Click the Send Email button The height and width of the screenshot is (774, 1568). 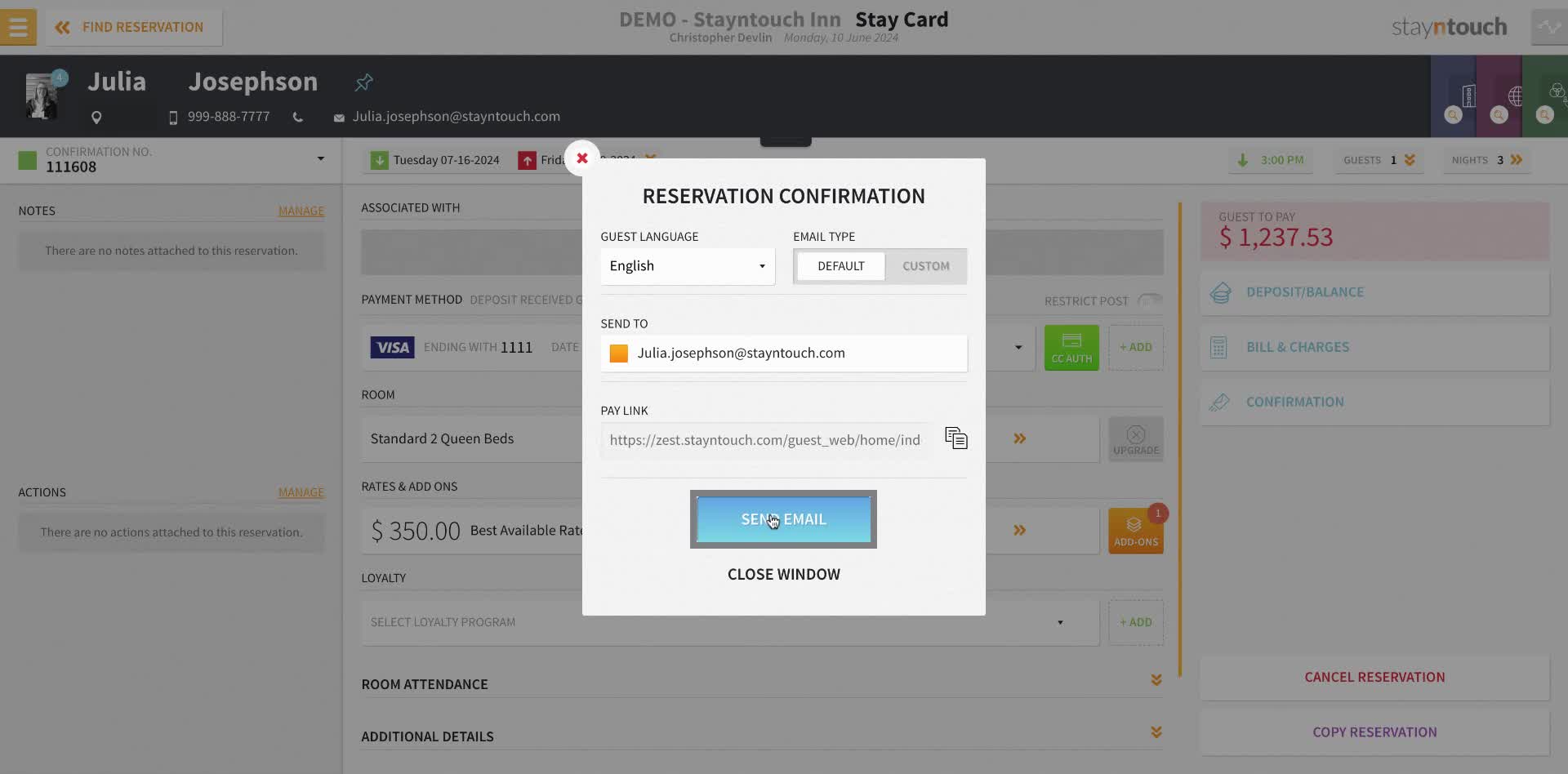click(x=783, y=519)
